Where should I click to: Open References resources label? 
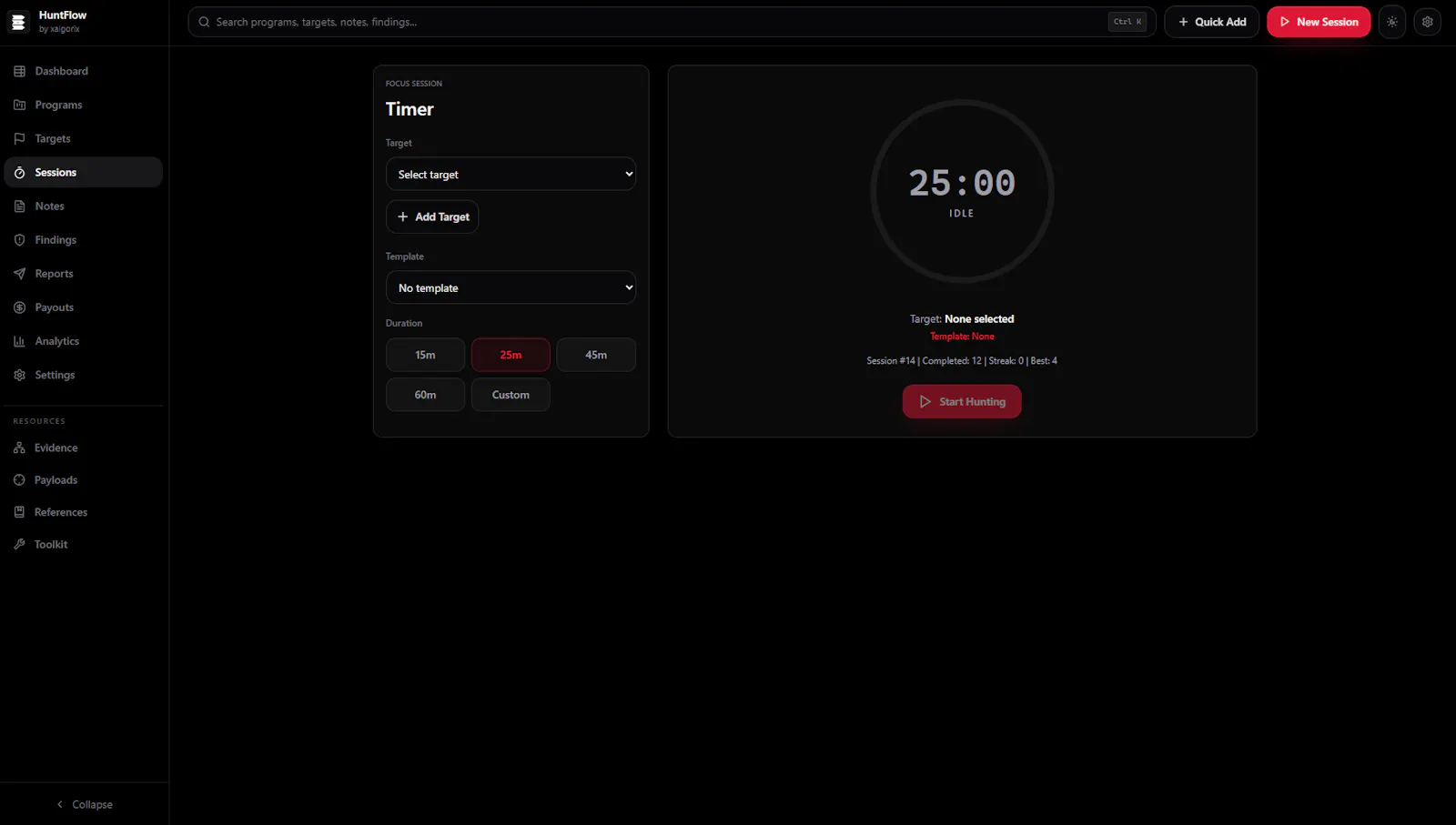(61, 512)
